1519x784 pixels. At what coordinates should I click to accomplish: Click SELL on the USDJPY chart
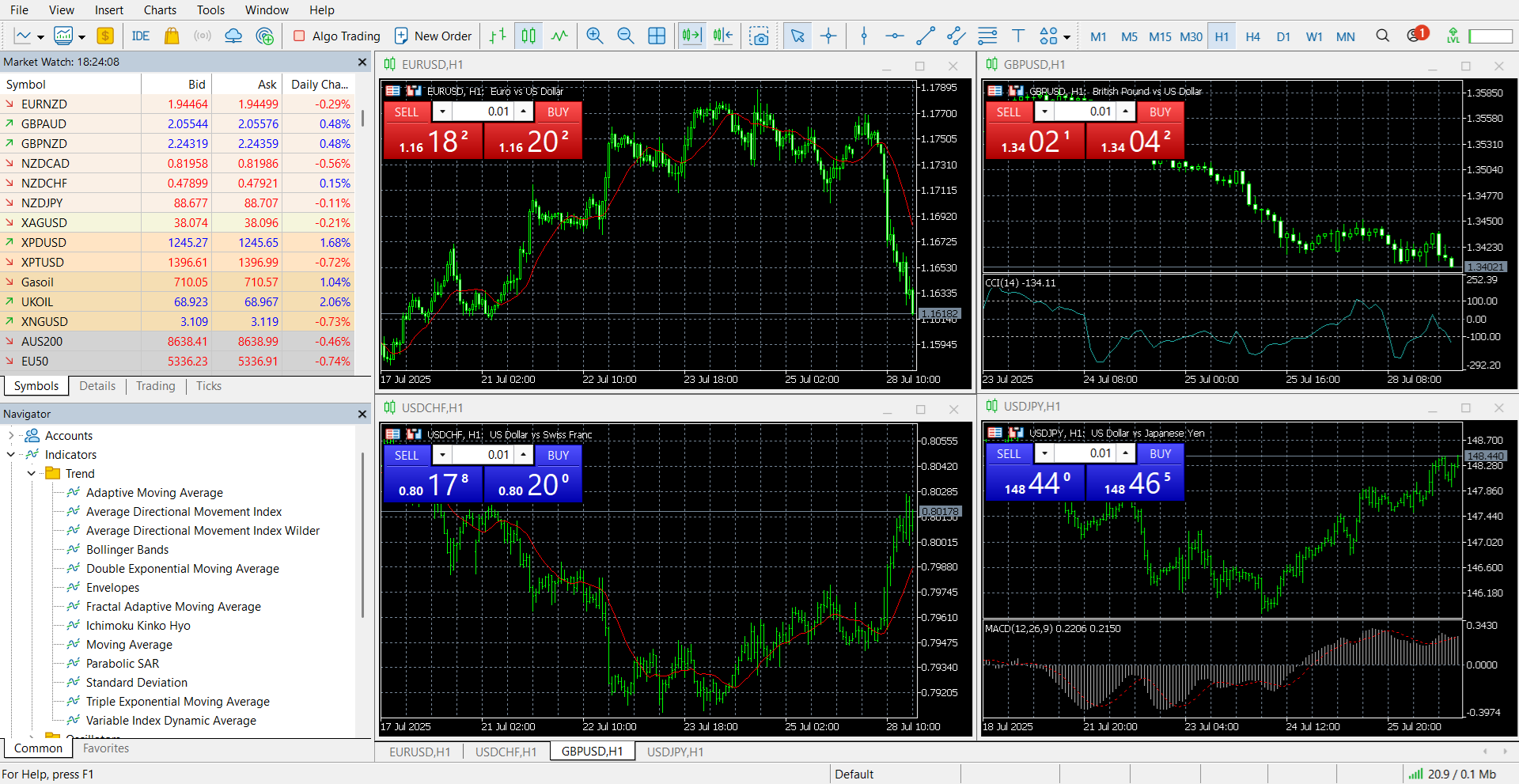coord(1009,454)
